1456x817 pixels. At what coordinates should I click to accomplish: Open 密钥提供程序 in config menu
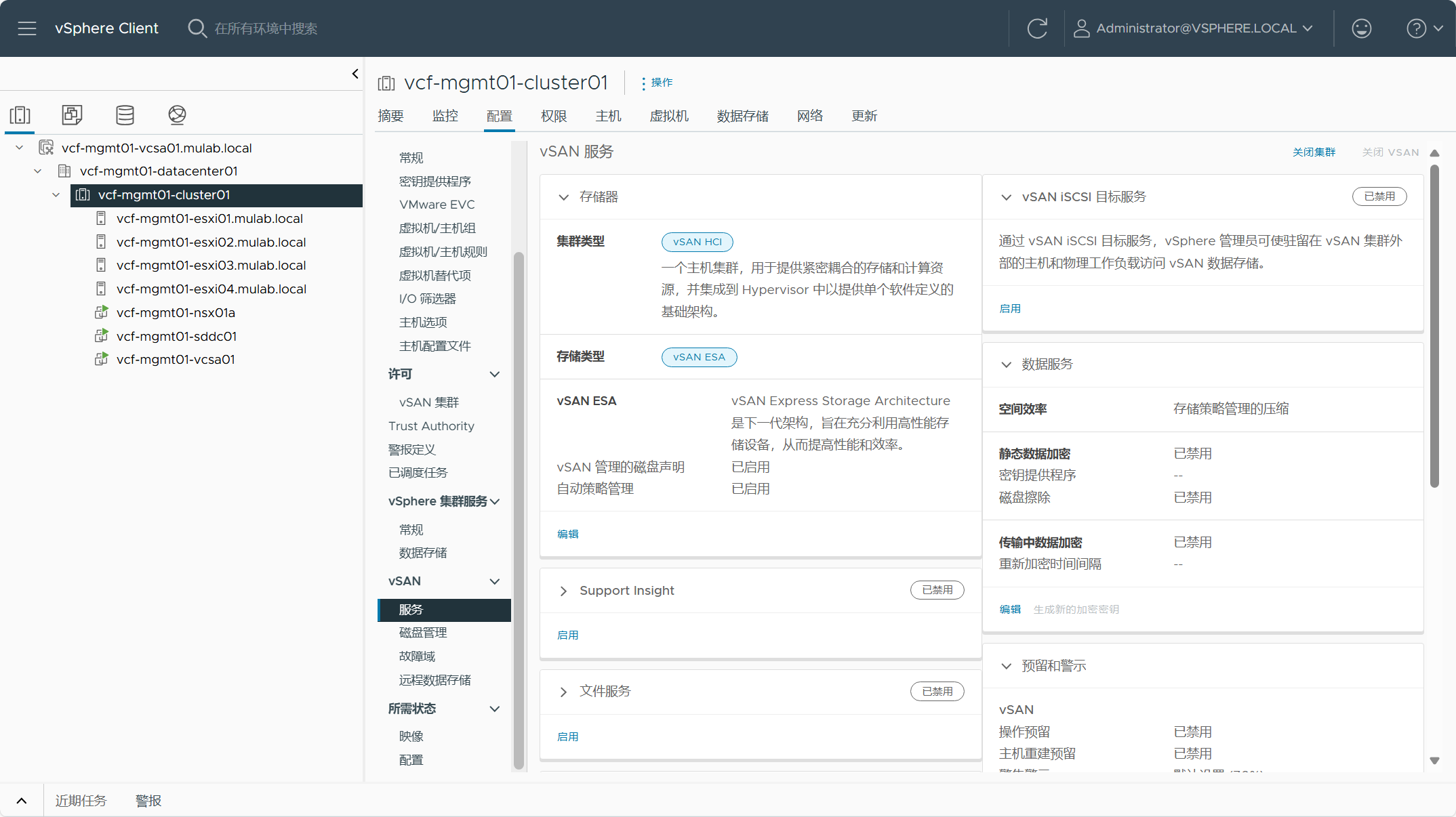(x=435, y=181)
